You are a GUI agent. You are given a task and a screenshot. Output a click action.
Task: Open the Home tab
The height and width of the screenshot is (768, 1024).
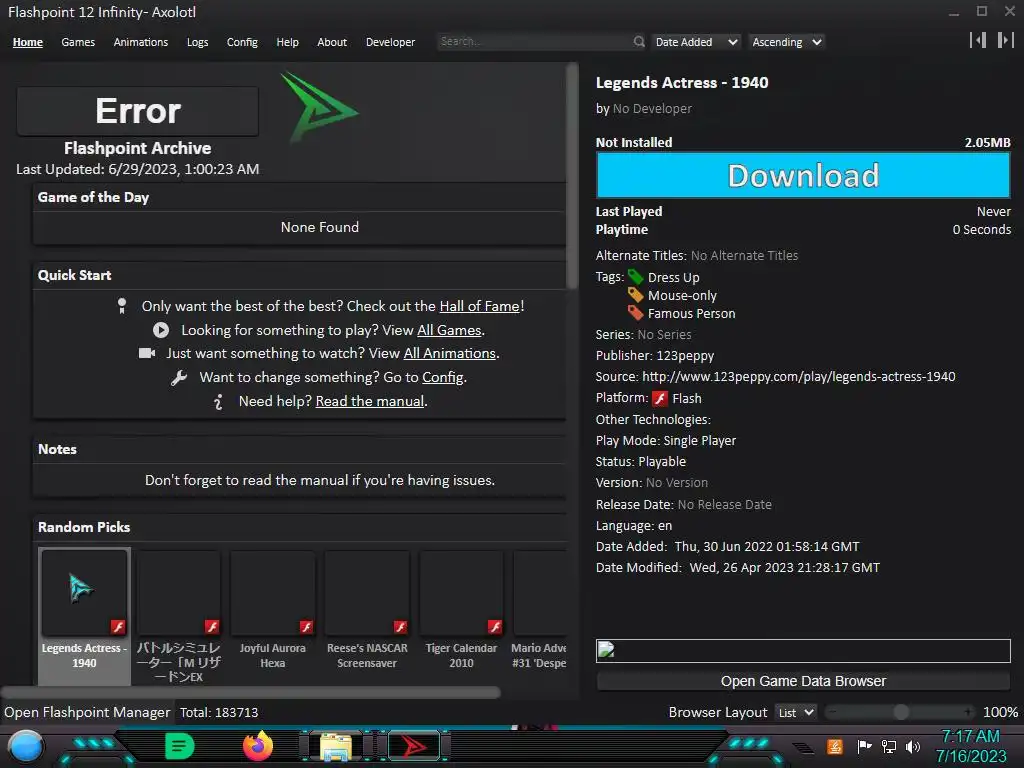pyautogui.click(x=27, y=42)
